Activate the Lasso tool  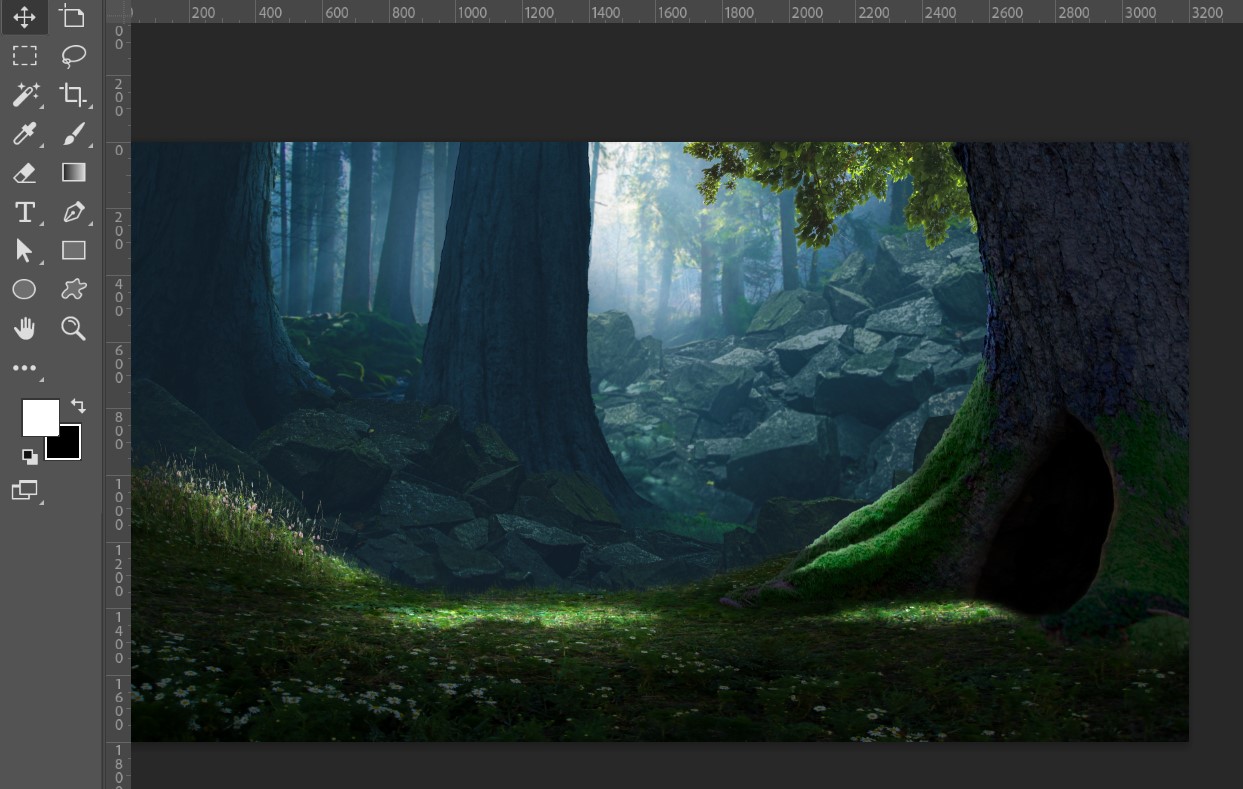73,56
